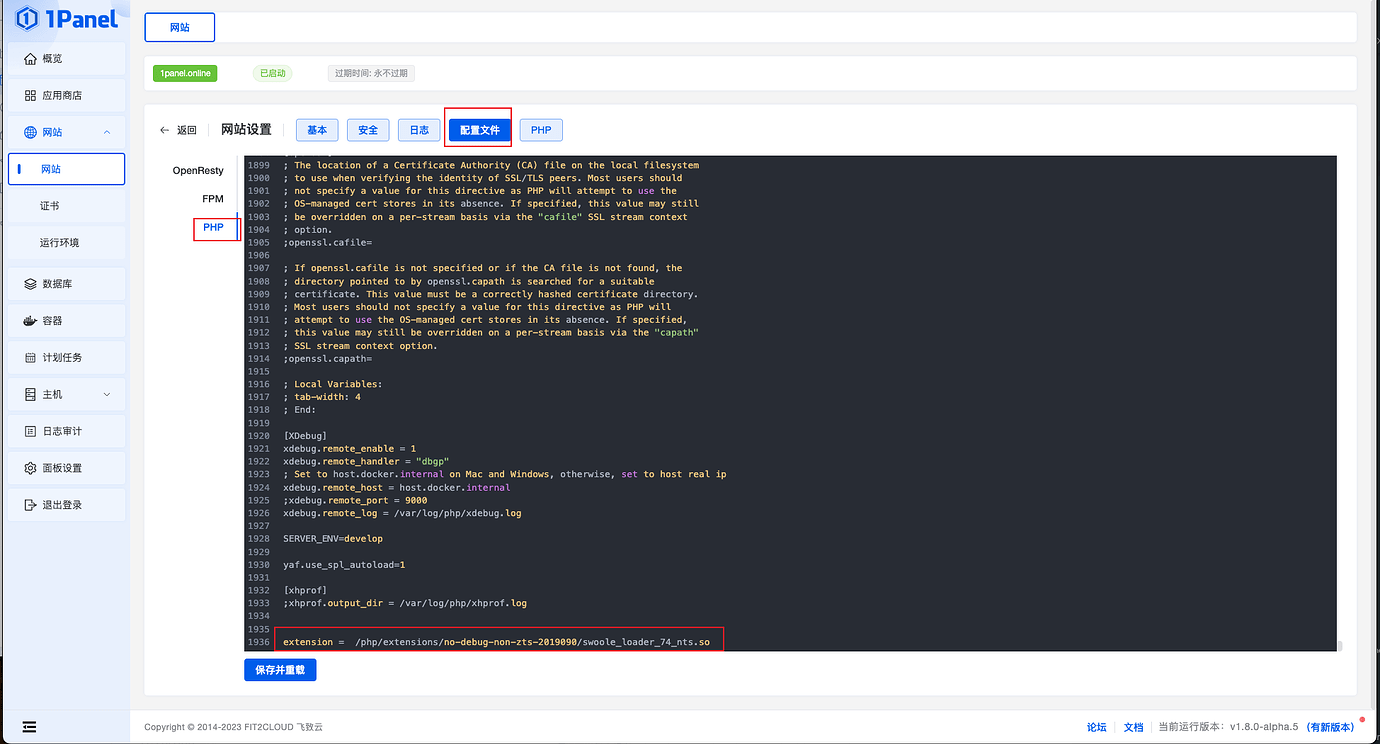Switch to the 安全 tab
1380x744 pixels.
pos(367,130)
